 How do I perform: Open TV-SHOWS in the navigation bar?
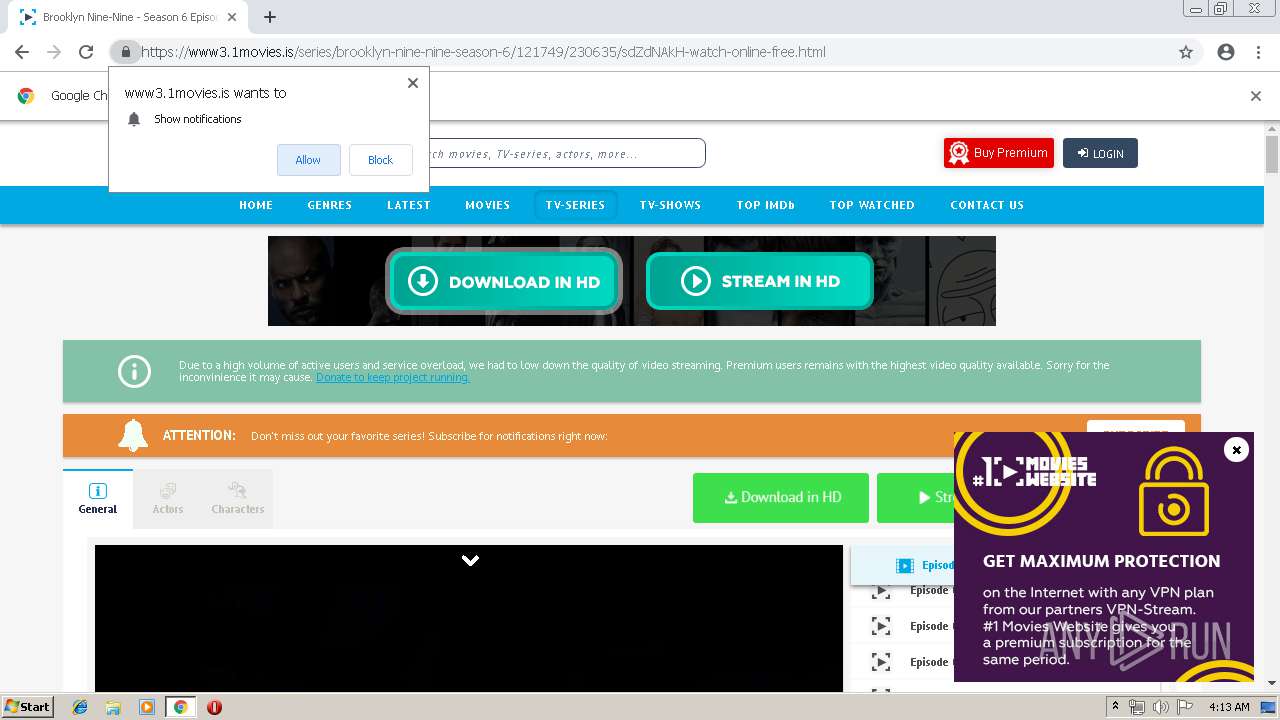click(x=670, y=205)
